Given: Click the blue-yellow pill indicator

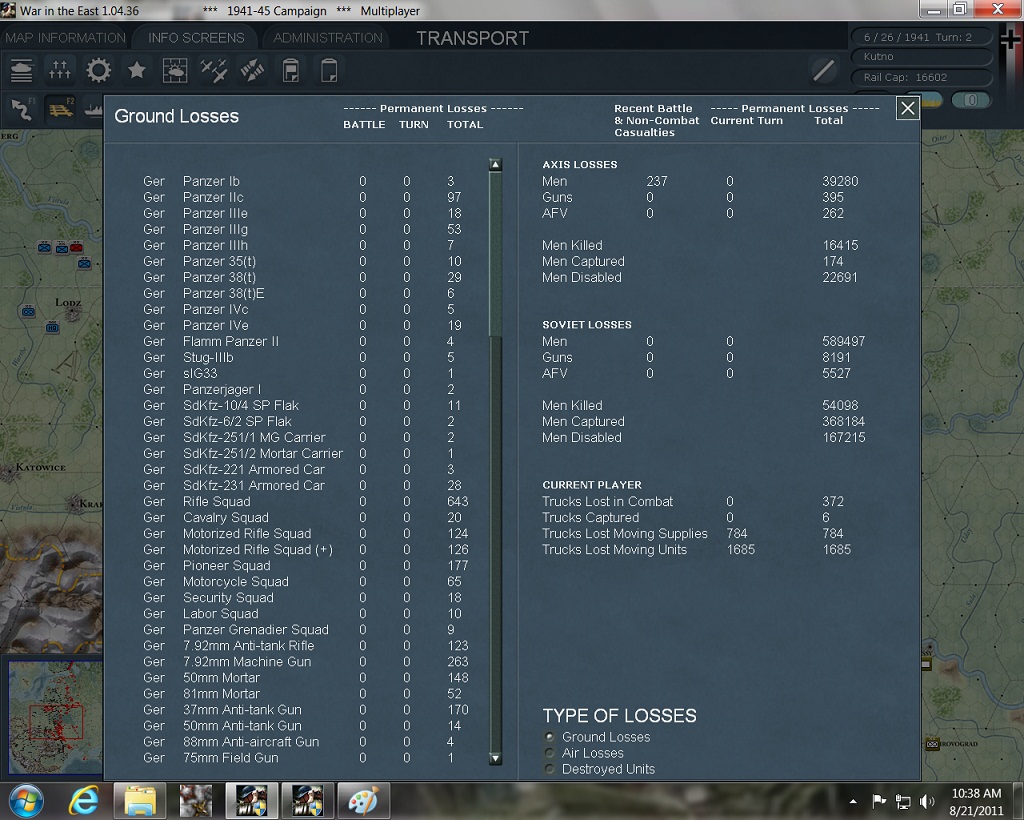Looking at the screenshot, I should [931, 100].
